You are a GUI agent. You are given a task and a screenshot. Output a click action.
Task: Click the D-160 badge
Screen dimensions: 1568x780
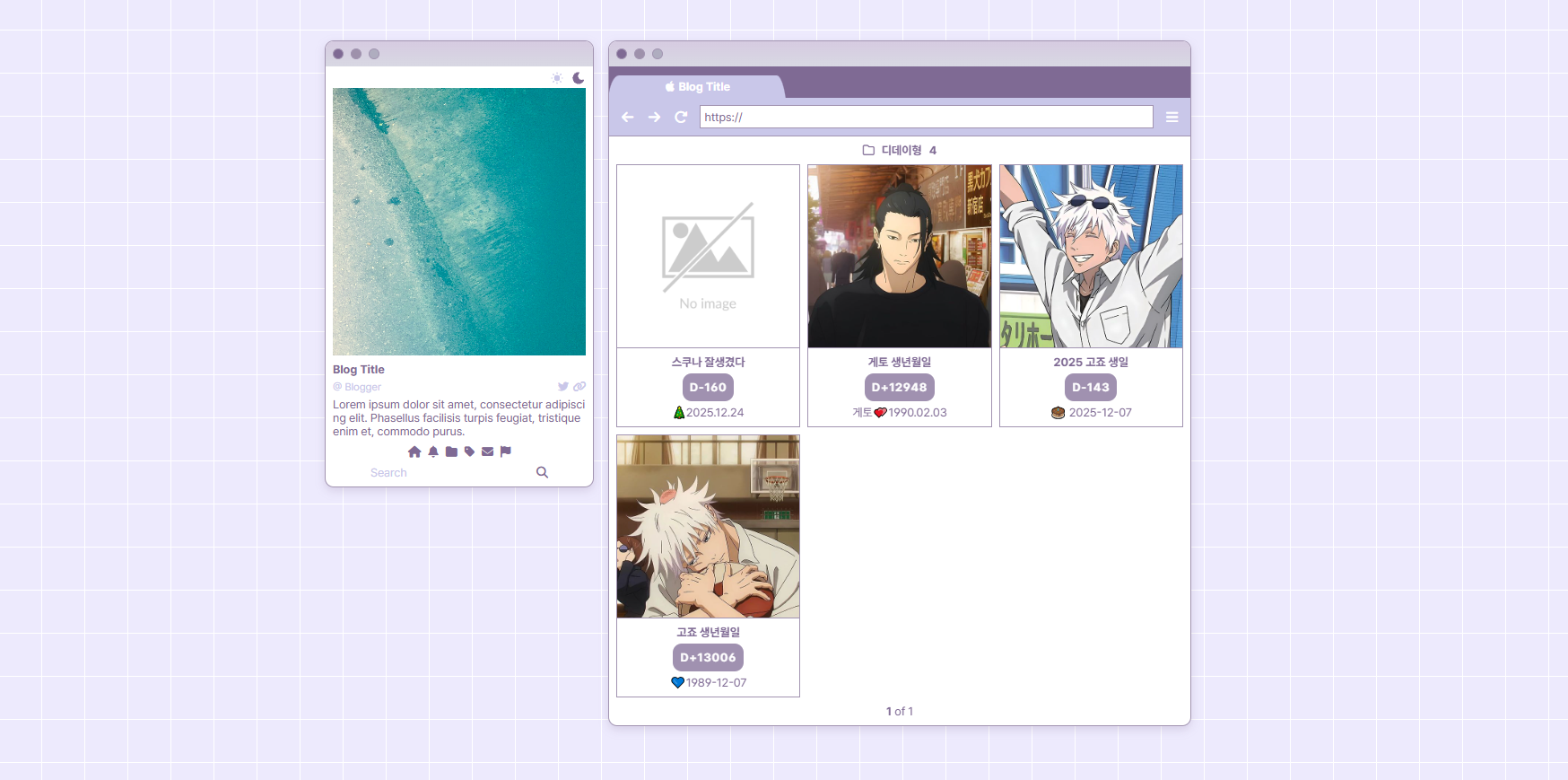coord(708,388)
